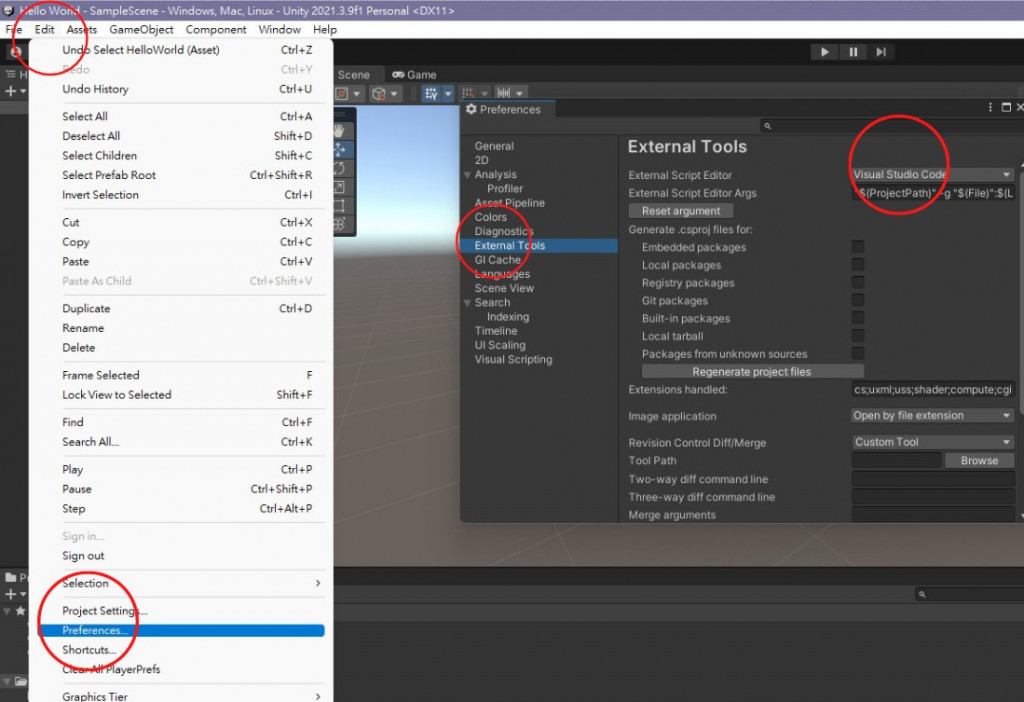Click the Extensions handled text field
This screenshot has width=1024, height=702.
933,390
